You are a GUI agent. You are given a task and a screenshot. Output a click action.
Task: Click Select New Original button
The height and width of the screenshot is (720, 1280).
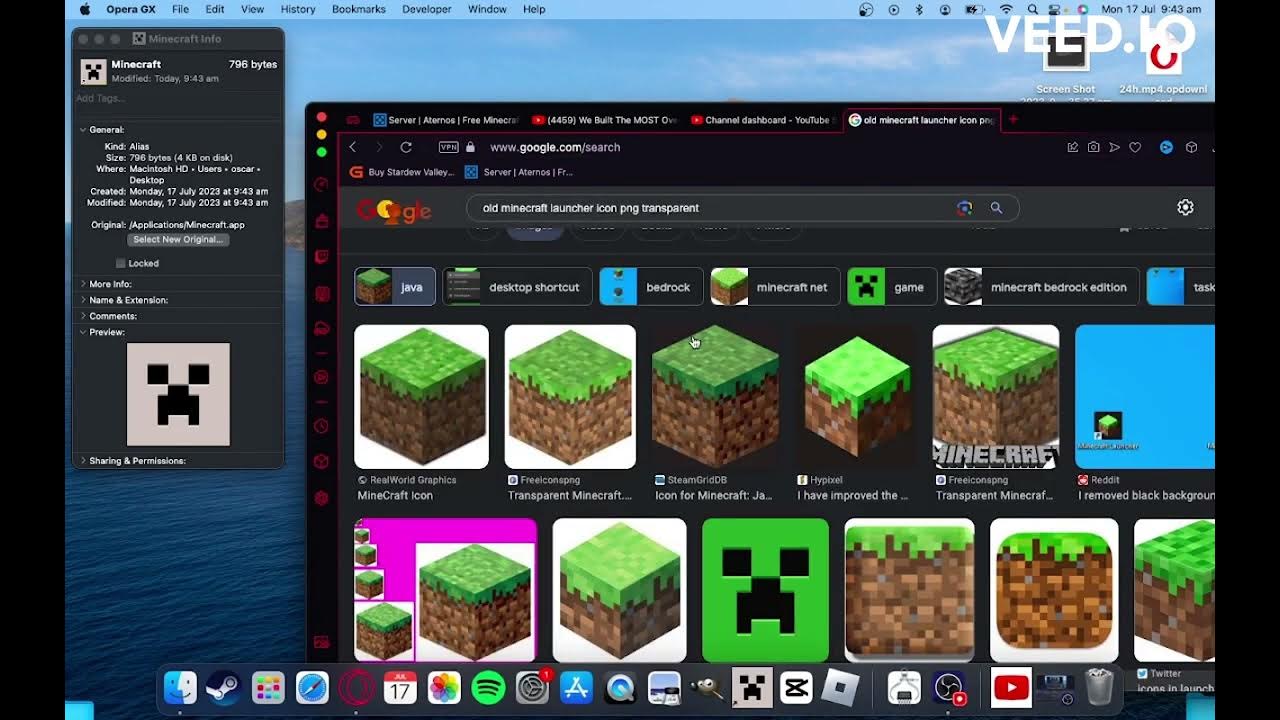point(178,240)
